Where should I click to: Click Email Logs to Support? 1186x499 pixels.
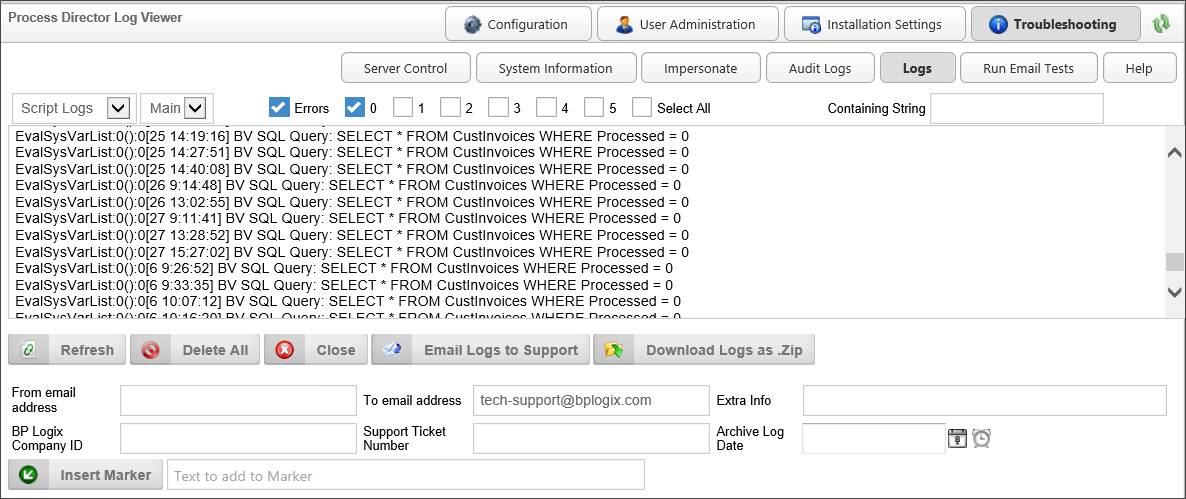481,350
